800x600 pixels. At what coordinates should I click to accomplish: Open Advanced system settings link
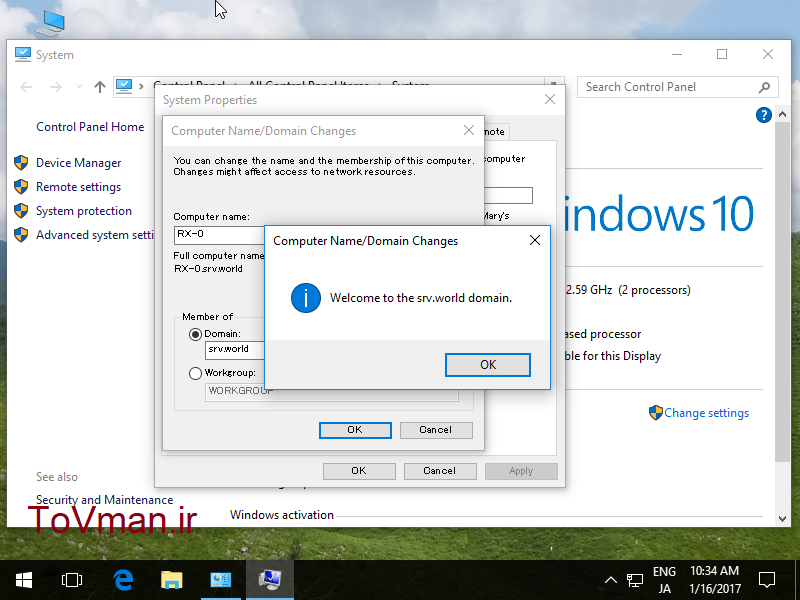click(95, 235)
